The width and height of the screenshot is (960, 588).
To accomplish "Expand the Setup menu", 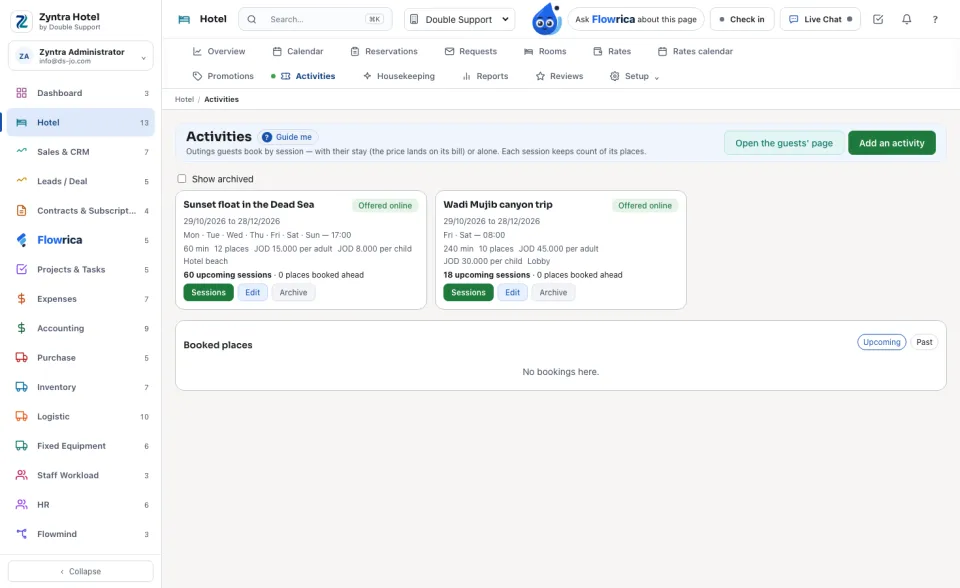I will tap(634, 76).
